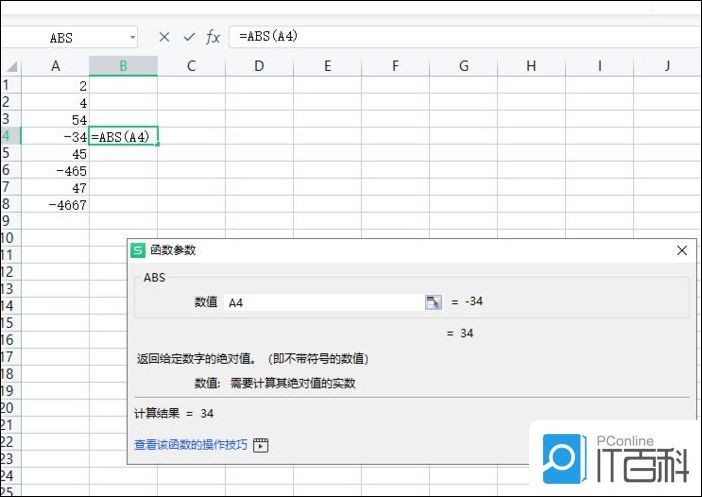
Task: Click cell A8 containing -4667
Action: coord(56,205)
